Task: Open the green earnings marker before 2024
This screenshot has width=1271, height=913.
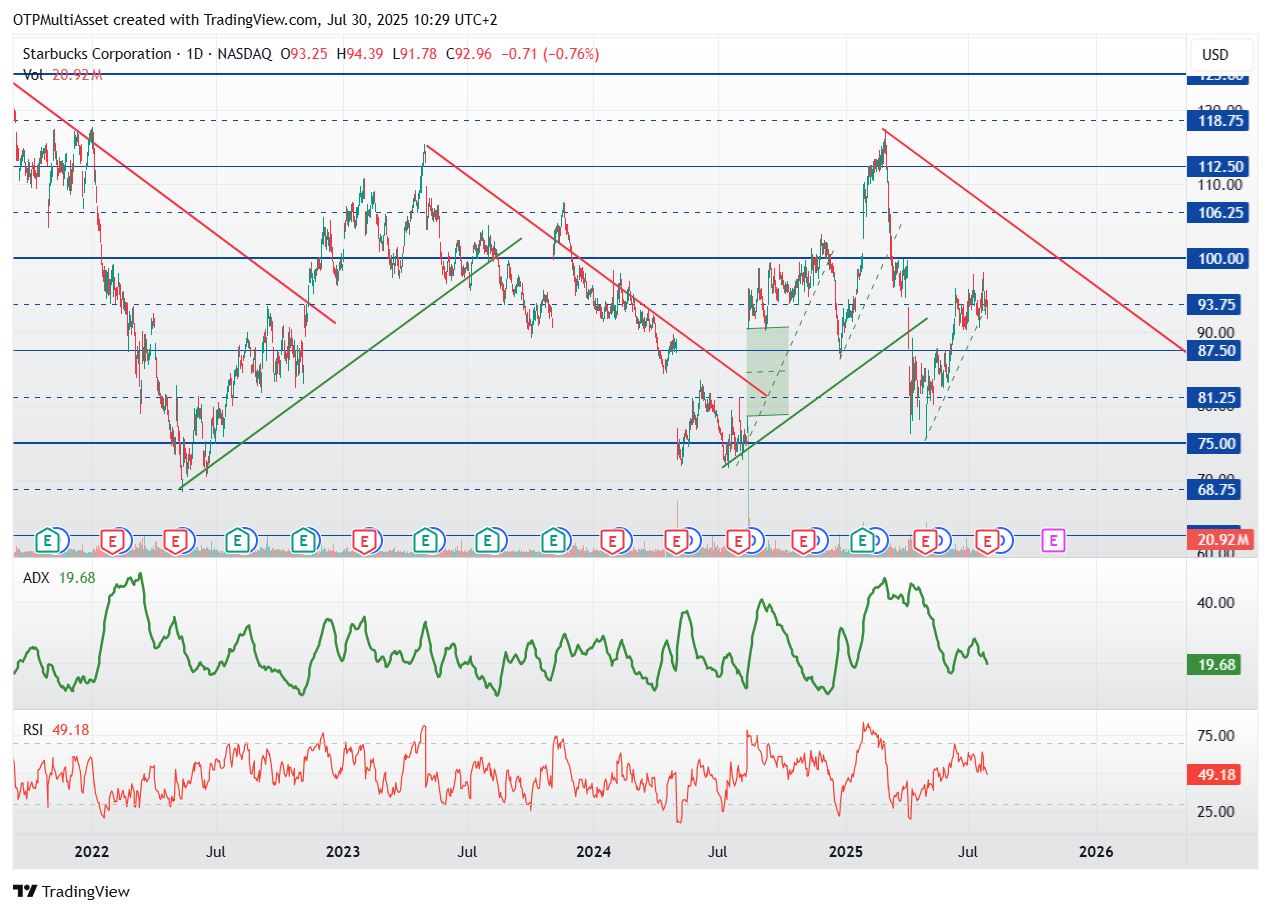Action: tap(553, 541)
